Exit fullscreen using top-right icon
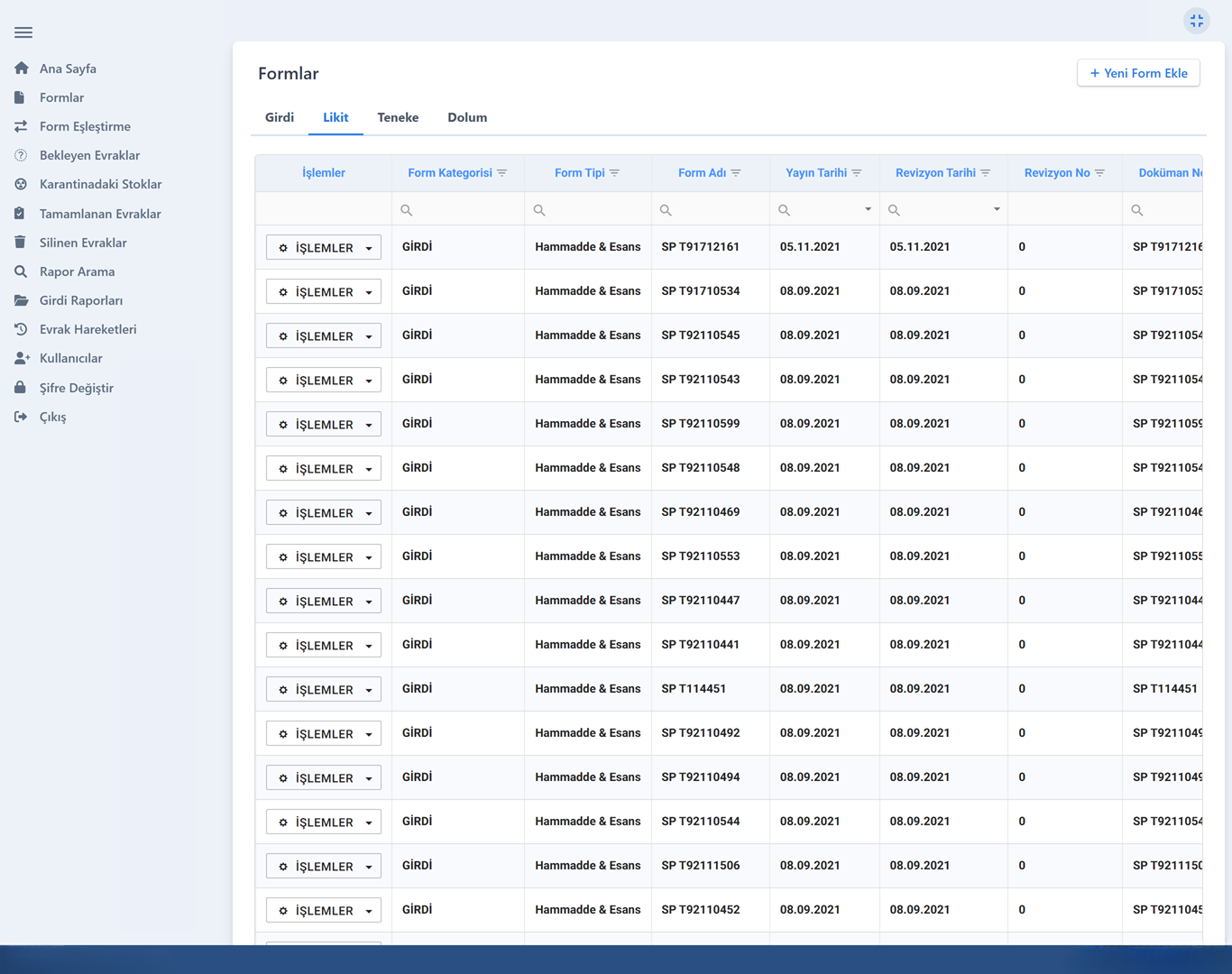 1196,21
